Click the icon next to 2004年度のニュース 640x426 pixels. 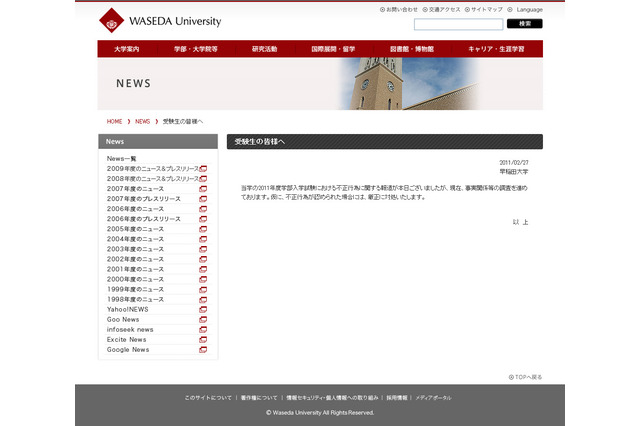tap(203, 239)
